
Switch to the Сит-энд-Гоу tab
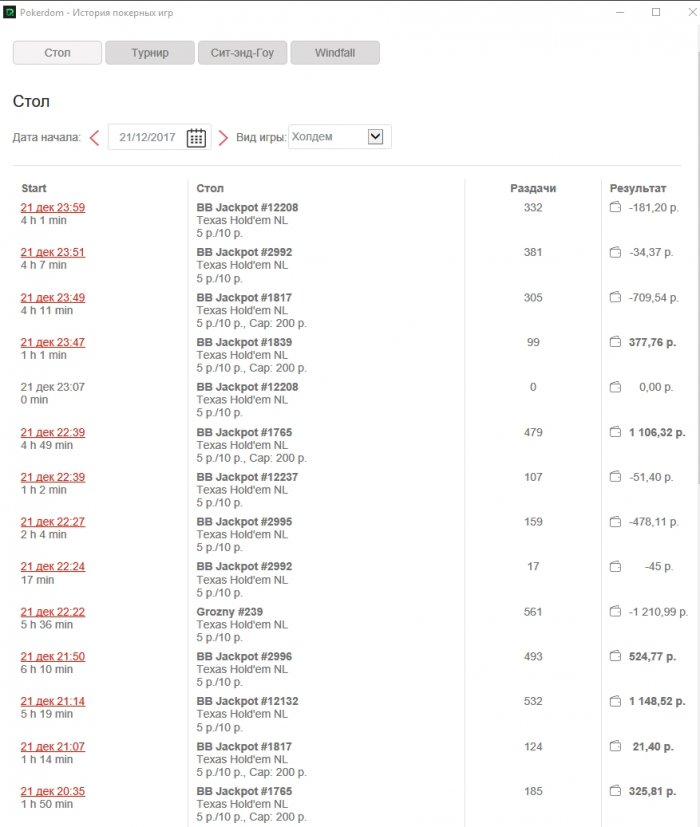[x=242, y=53]
